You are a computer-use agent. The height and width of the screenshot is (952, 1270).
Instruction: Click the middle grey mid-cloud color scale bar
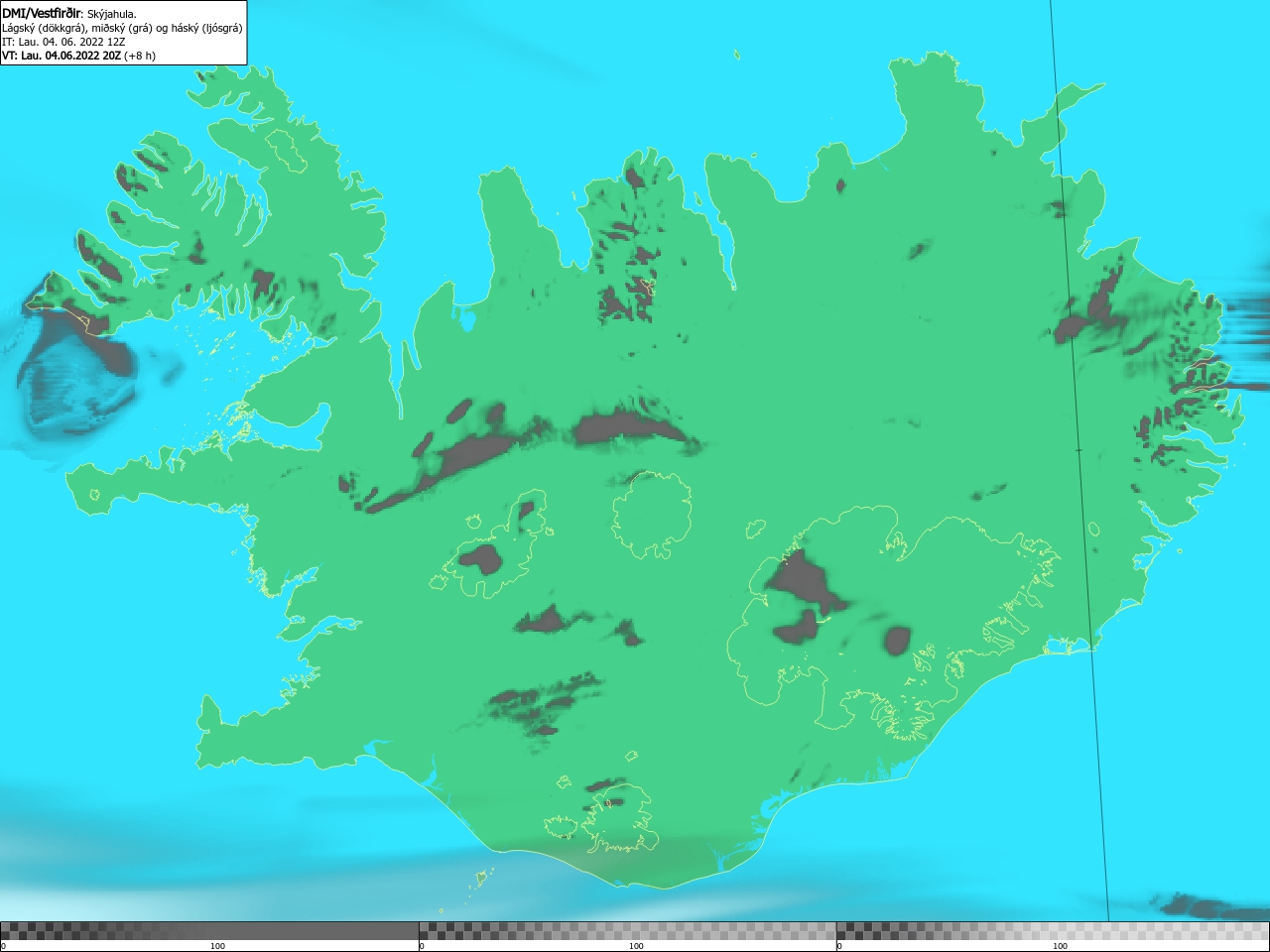(x=627, y=930)
